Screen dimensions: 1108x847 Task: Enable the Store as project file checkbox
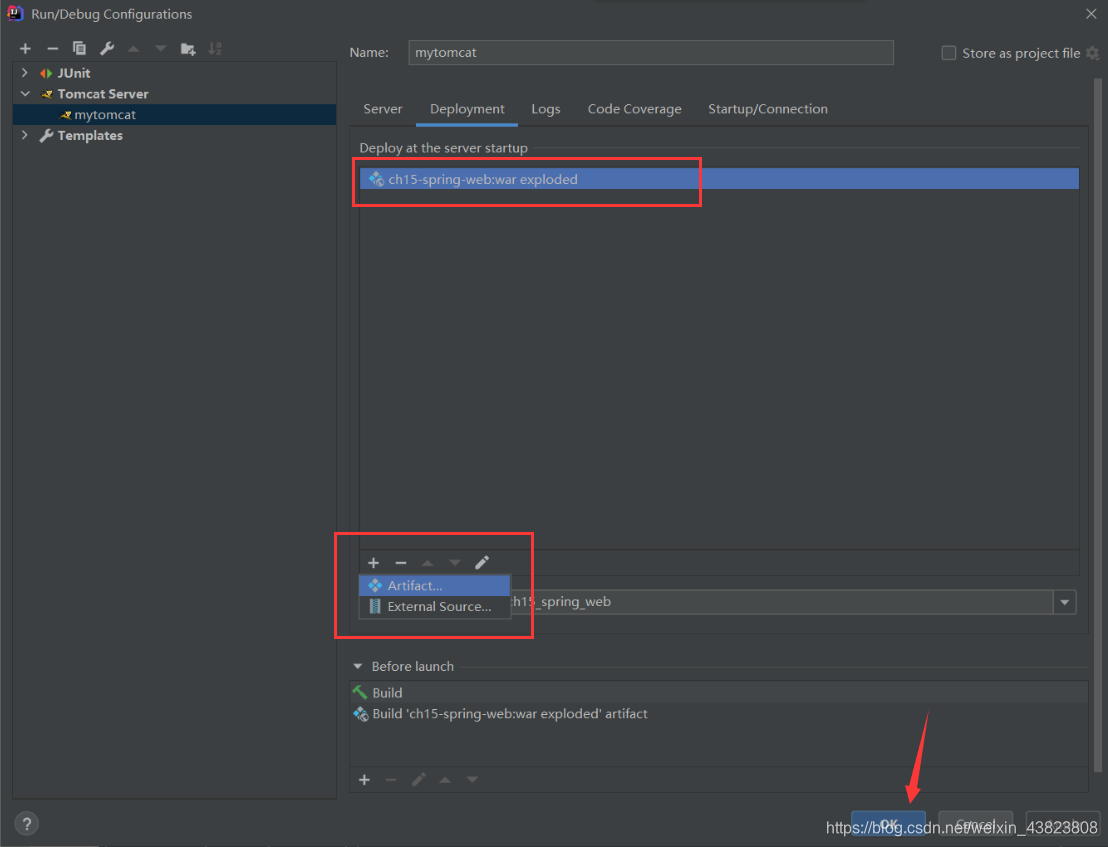(949, 53)
